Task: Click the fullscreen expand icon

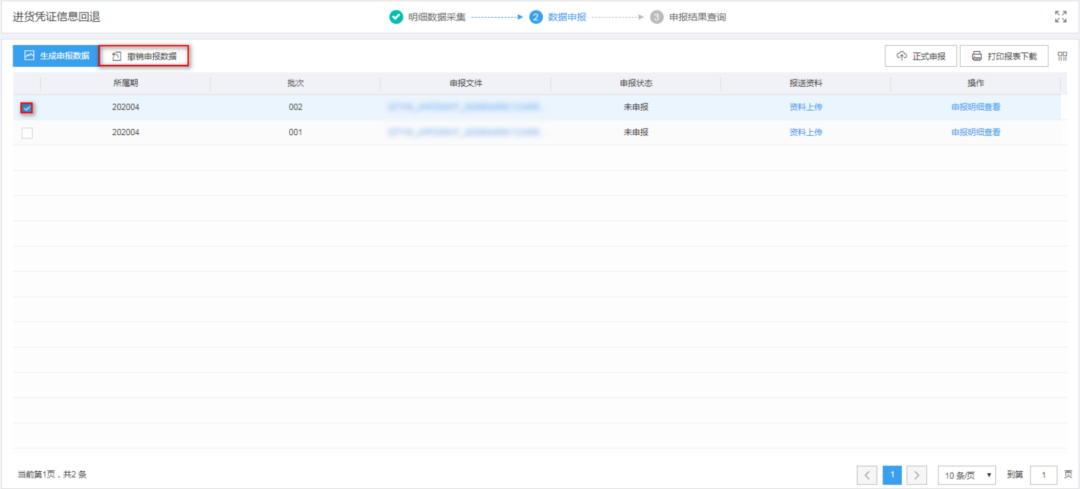Action: pyautogui.click(x=1060, y=17)
